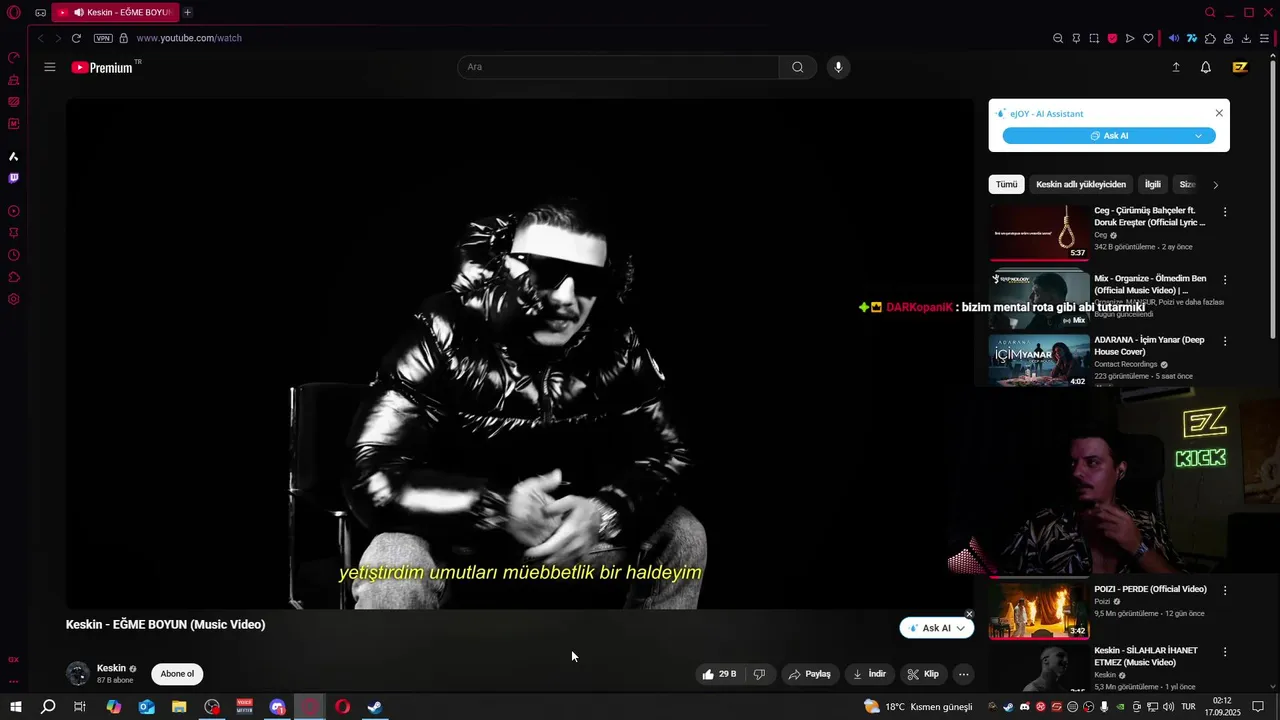Like the video with 29 B thumbs-up
Image resolution: width=1280 pixels, height=720 pixels.
[719, 674]
